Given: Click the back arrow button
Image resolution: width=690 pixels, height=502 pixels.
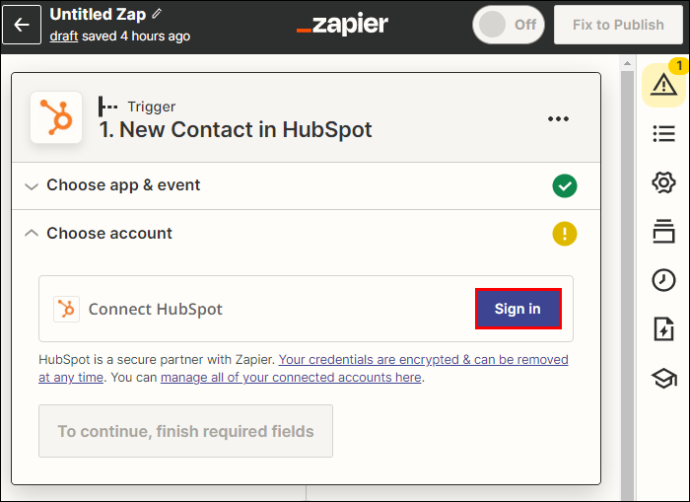Looking at the screenshot, I should (x=22, y=25).
